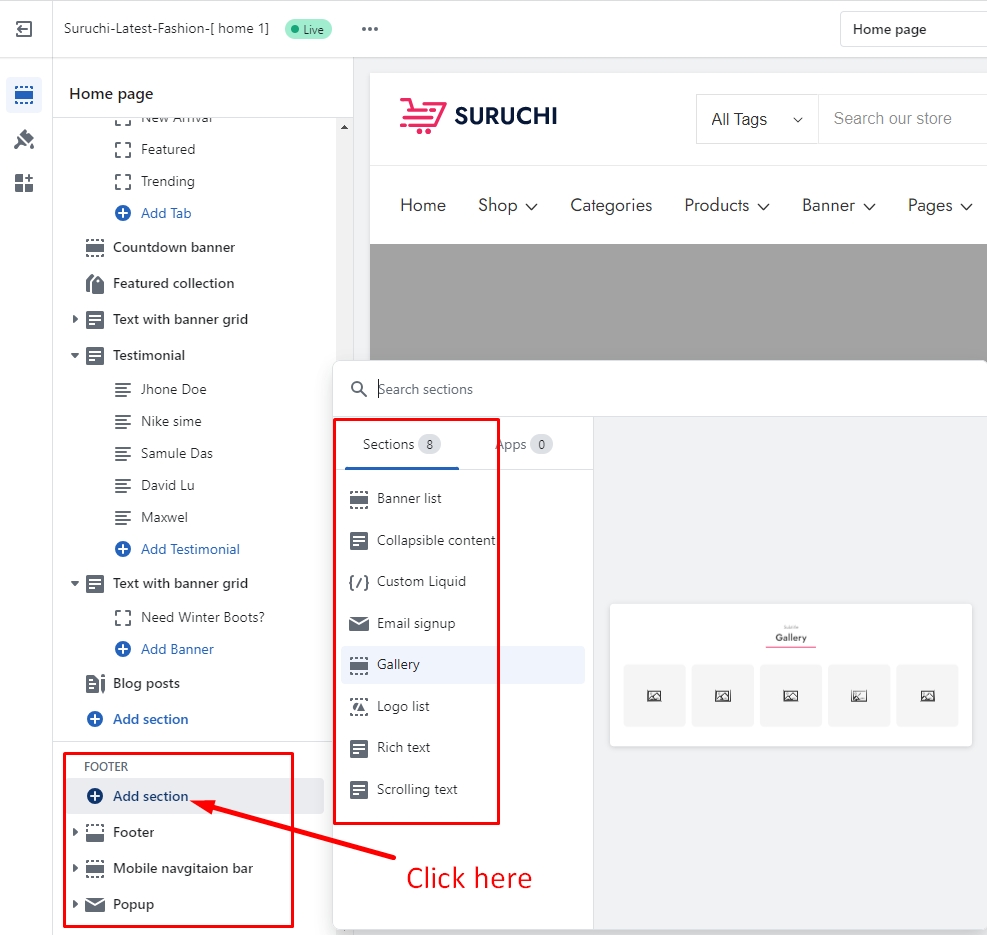Click the Add Testimonial link

(x=190, y=549)
